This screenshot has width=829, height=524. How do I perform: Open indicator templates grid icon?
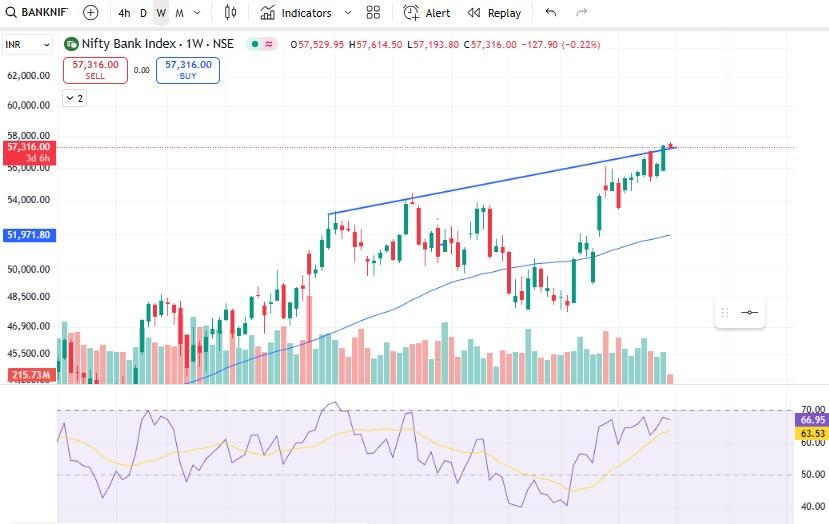tap(373, 13)
